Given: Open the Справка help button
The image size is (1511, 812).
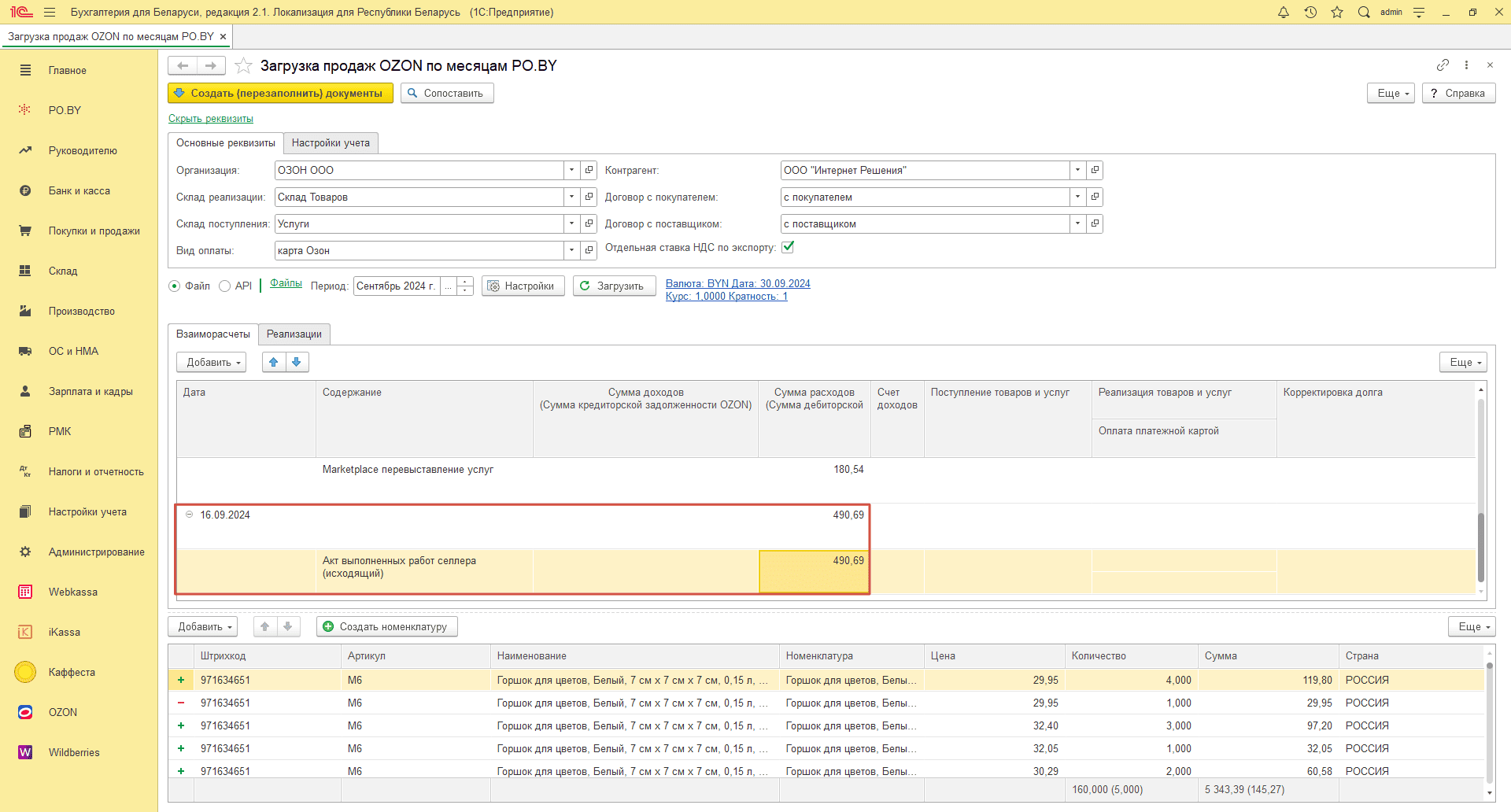Looking at the screenshot, I should [1458, 93].
